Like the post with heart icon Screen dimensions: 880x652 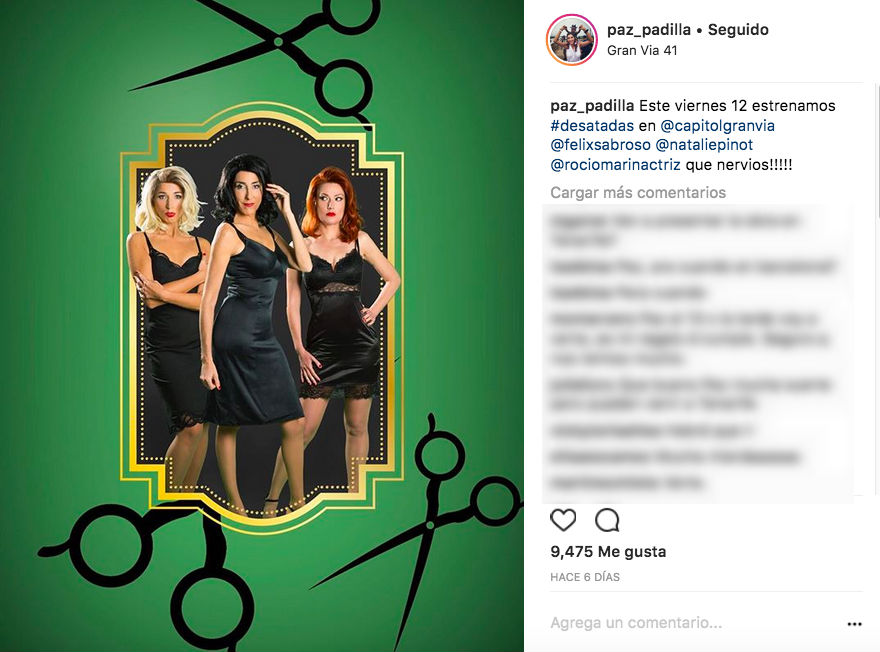point(563,520)
